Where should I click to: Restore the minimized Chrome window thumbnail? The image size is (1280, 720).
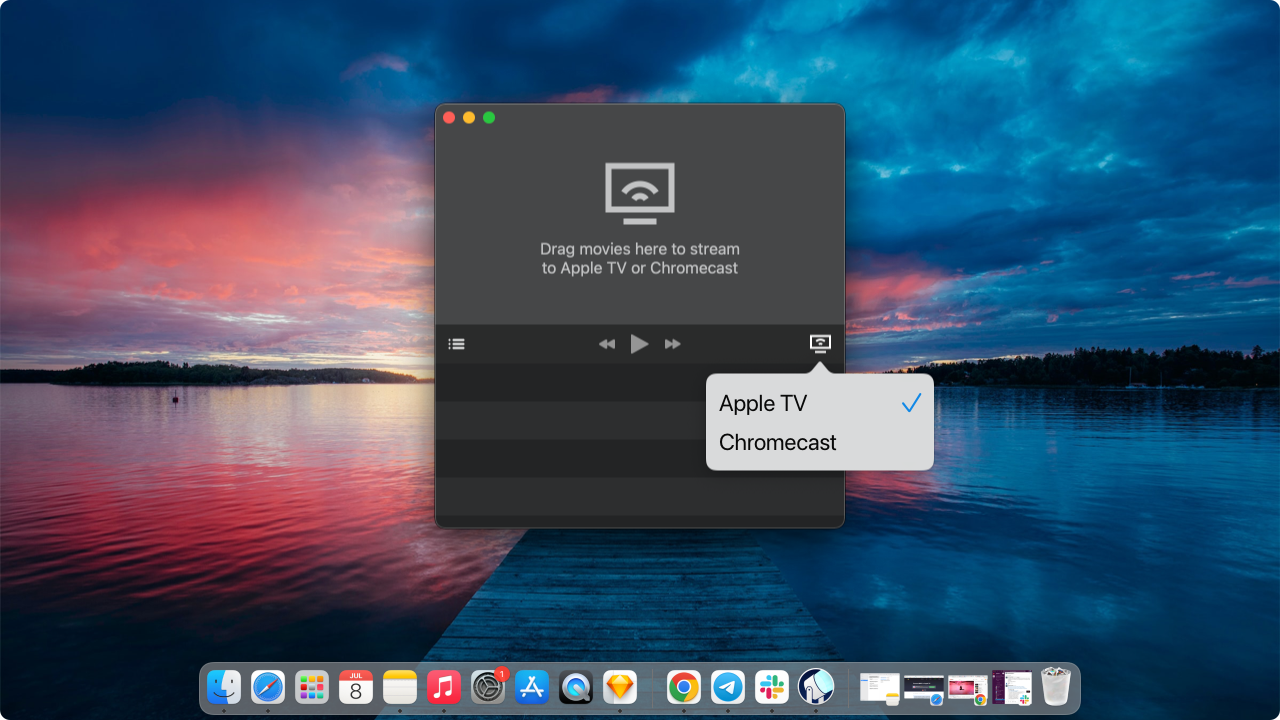[x=968, y=689]
